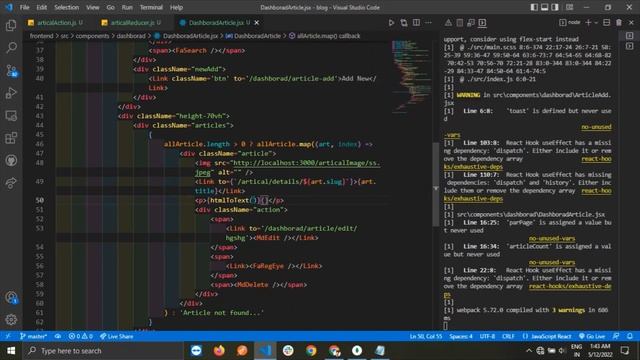The width and height of the screenshot is (640, 360).
Task: Click Ln 50, Col 55 to go to line
Action: coord(426,336)
